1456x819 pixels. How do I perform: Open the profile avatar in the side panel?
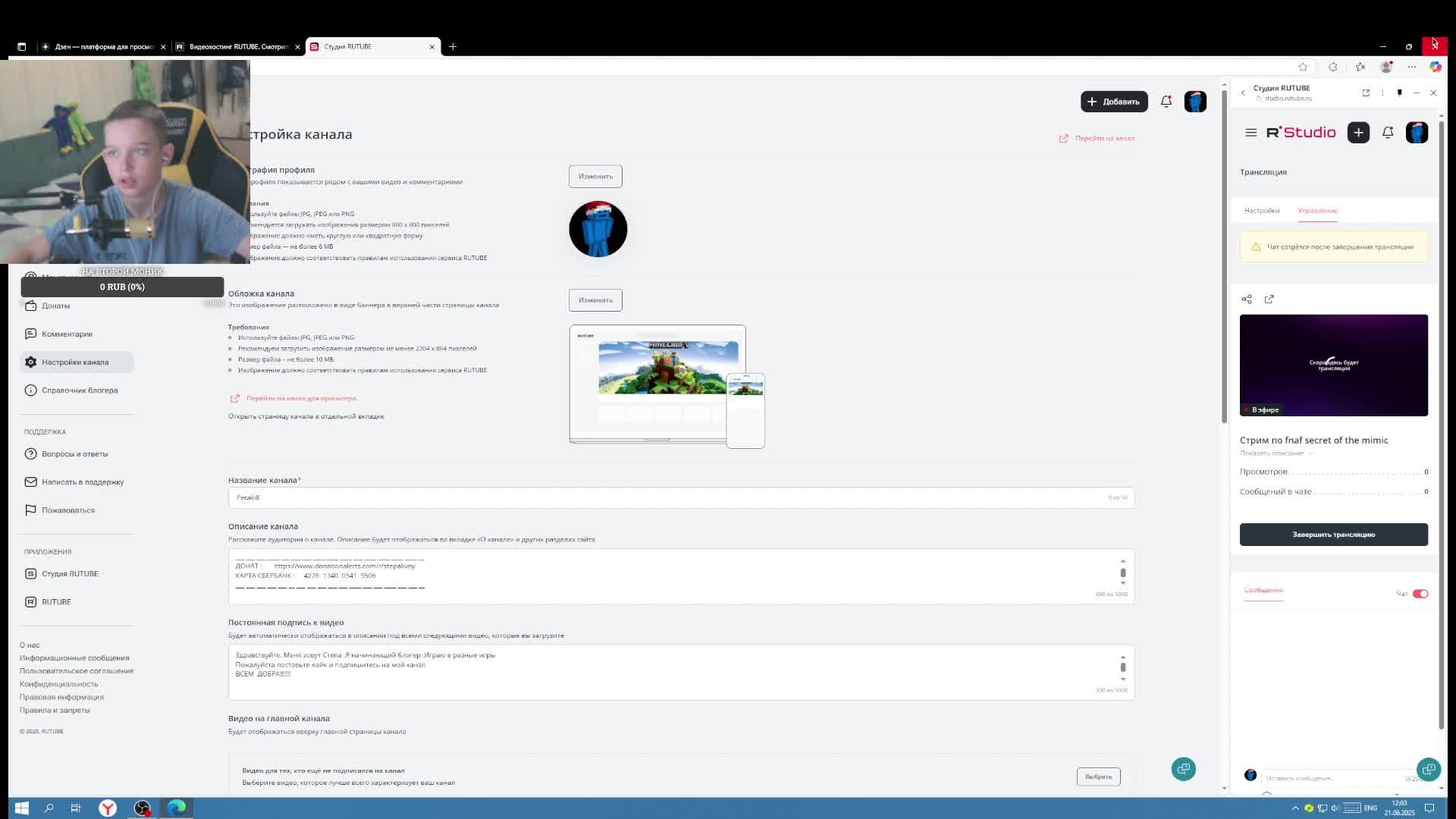point(1417,133)
